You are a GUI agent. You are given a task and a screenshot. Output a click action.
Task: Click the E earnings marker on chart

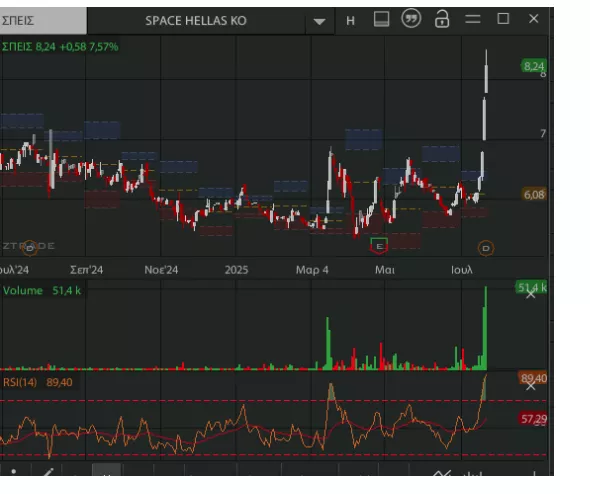click(x=379, y=246)
